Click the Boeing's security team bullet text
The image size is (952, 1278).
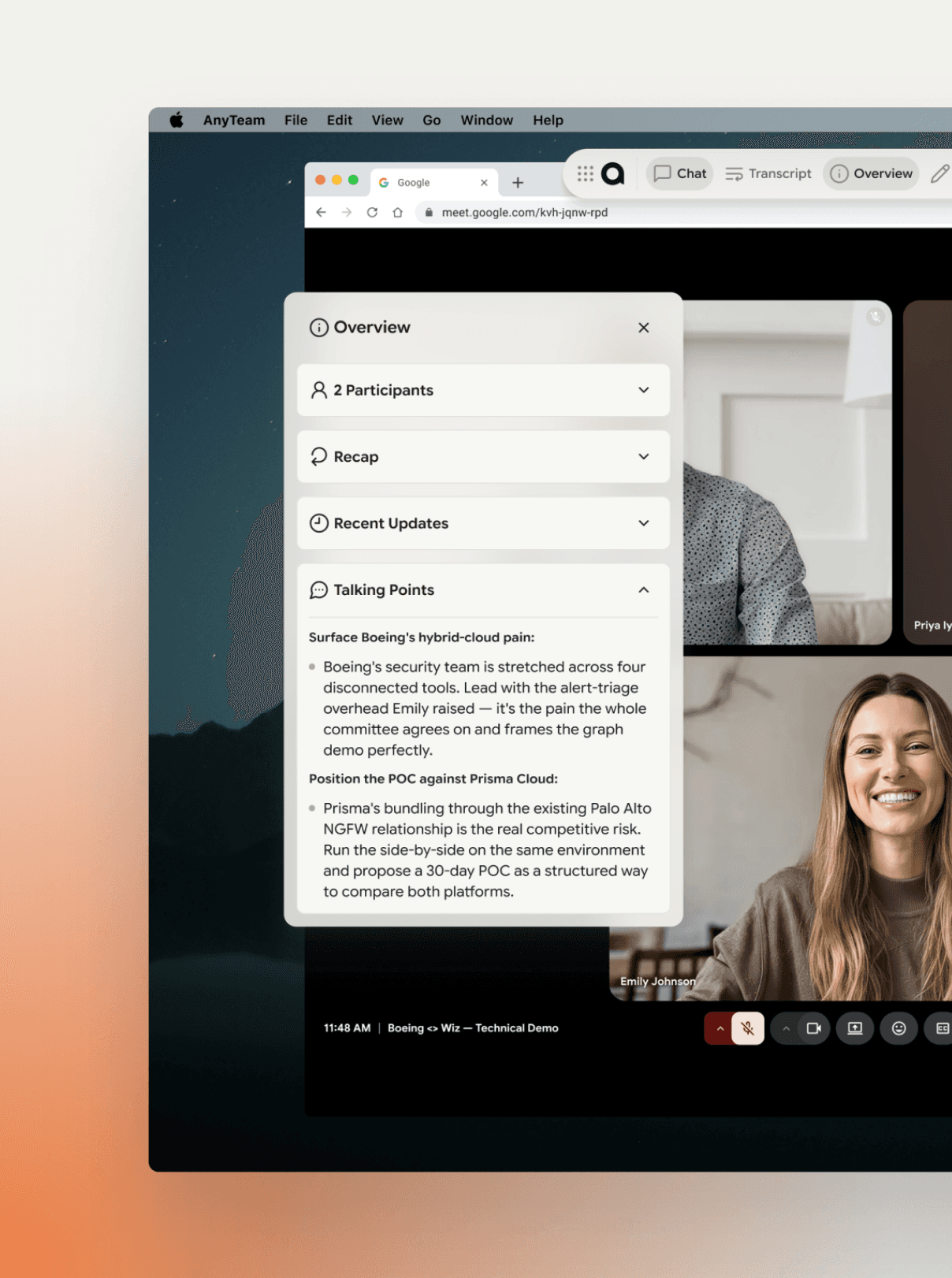pos(485,708)
